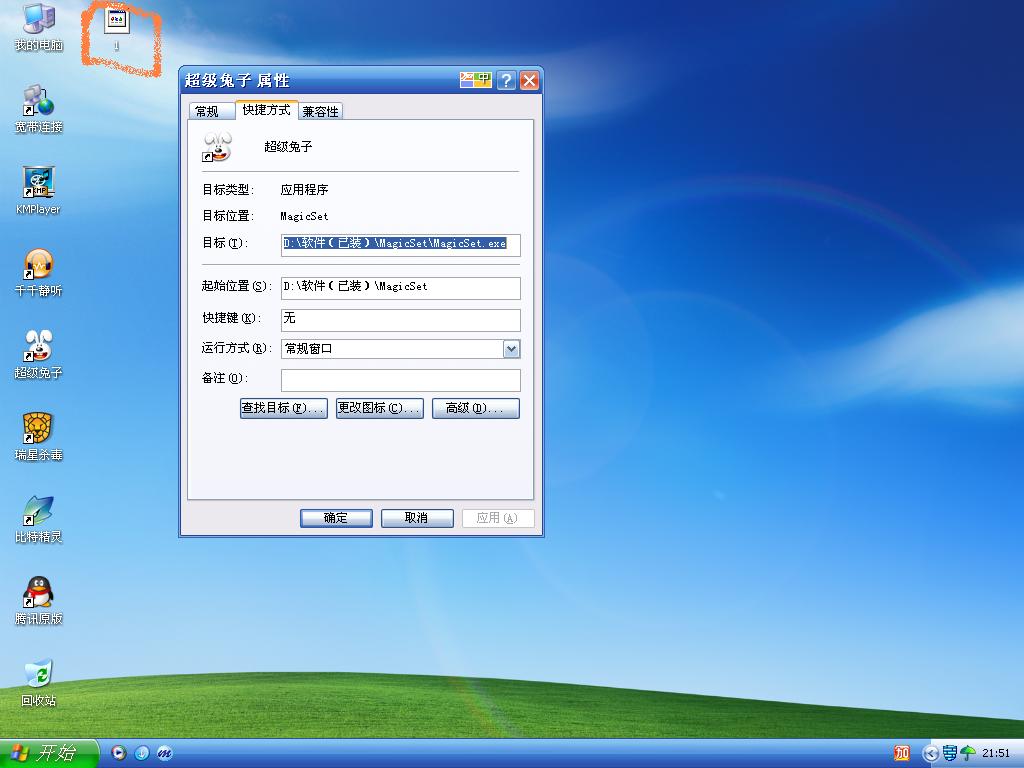Select the 瑞星杀毒 desktop shortcut

pos(38,436)
